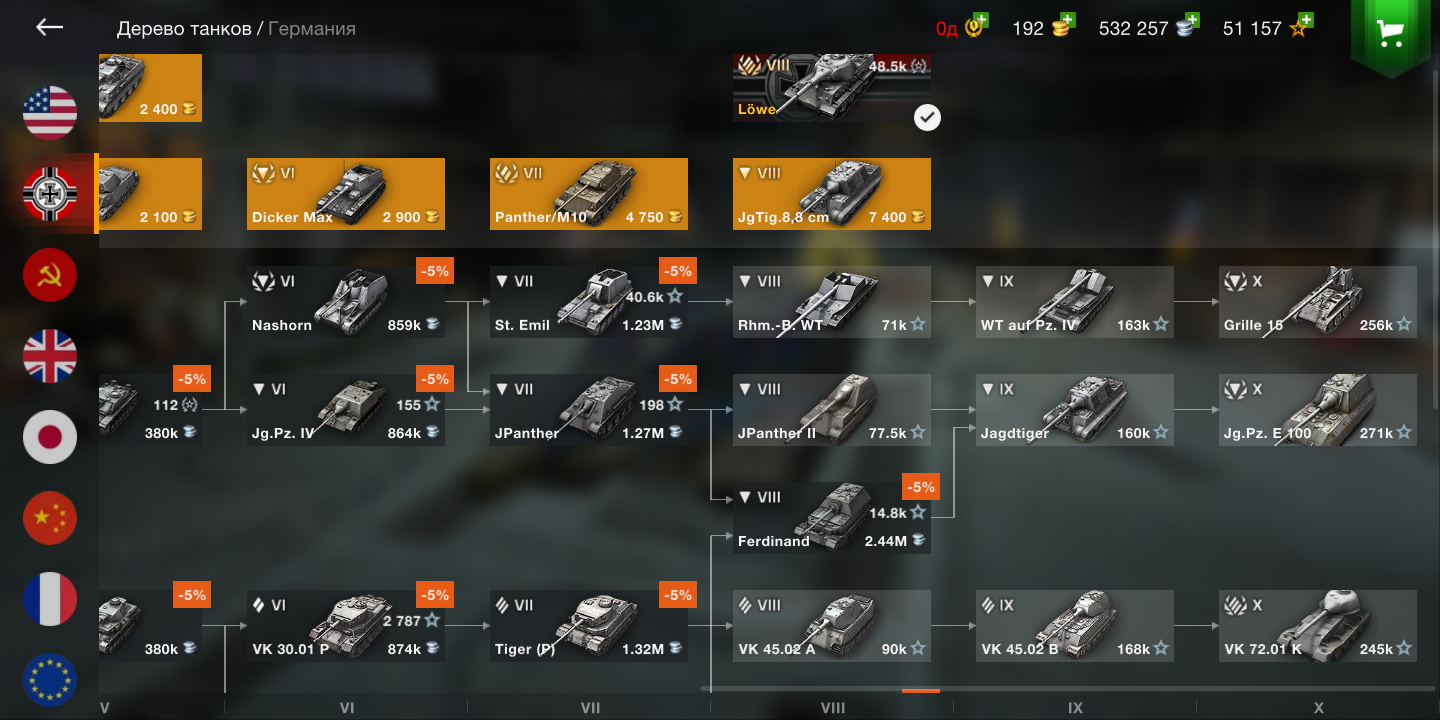Open the green shopping cart store
The image size is (1440, 720).
1390,34
